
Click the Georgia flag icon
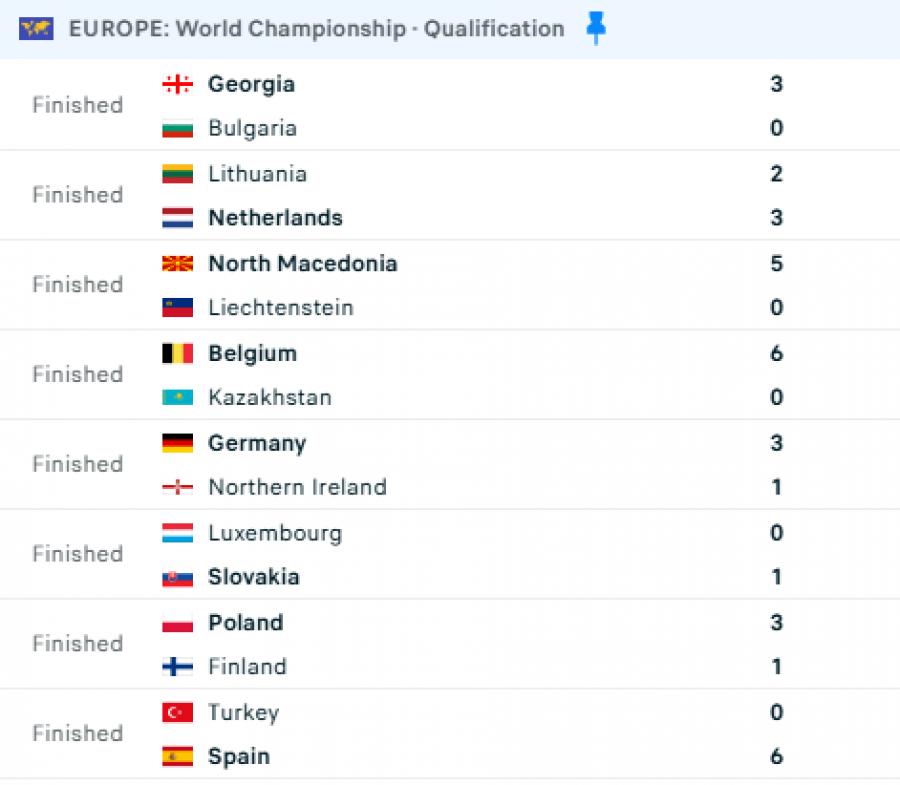tap(177, 84)
